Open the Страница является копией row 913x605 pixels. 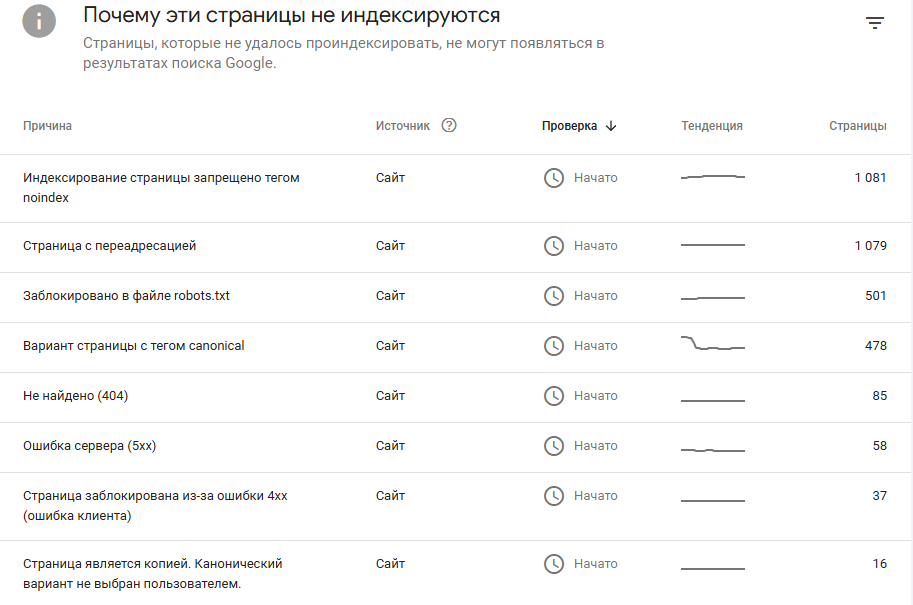(x=455, y=573)
